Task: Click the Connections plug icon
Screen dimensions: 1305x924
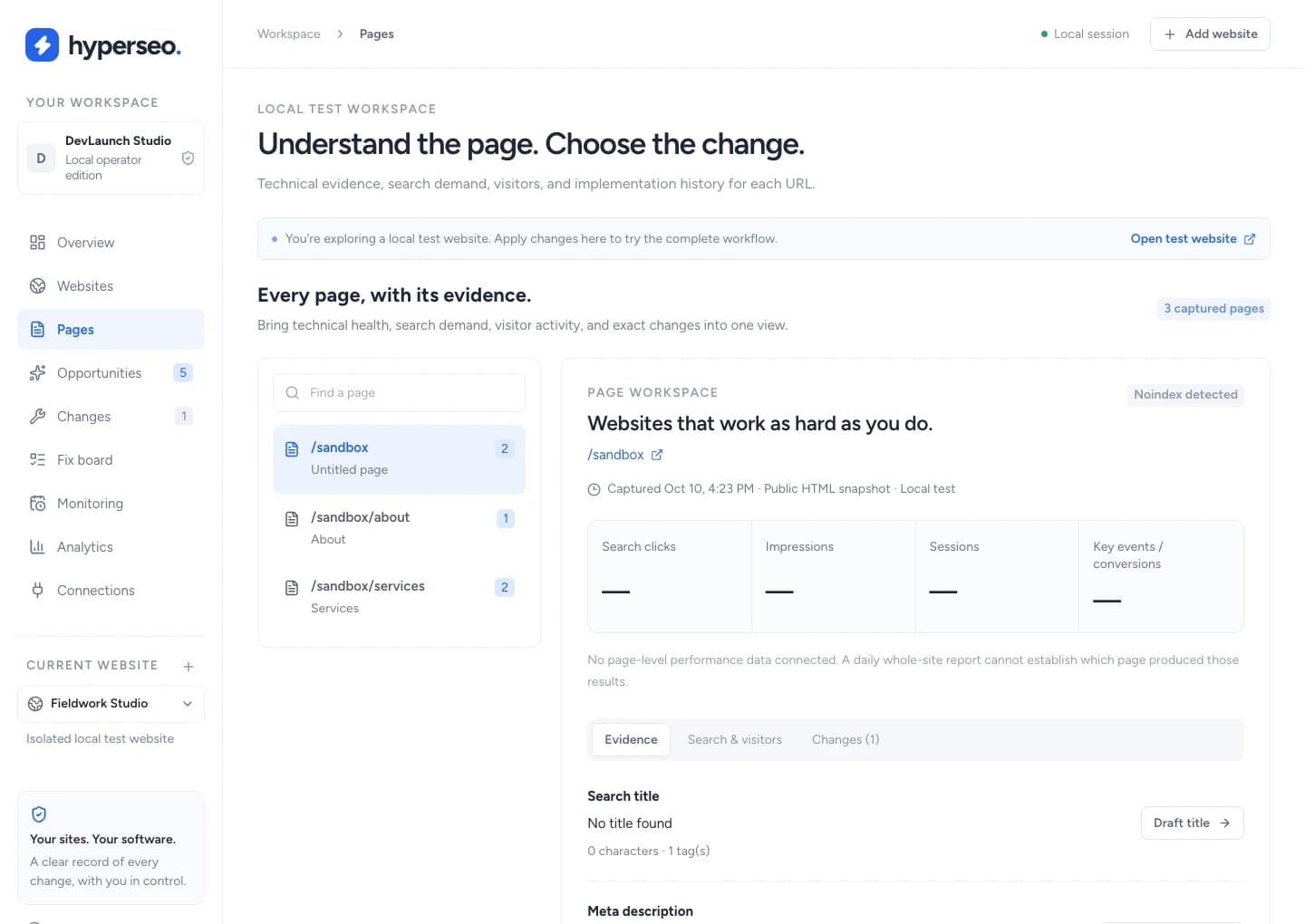Action: (37, 591)
